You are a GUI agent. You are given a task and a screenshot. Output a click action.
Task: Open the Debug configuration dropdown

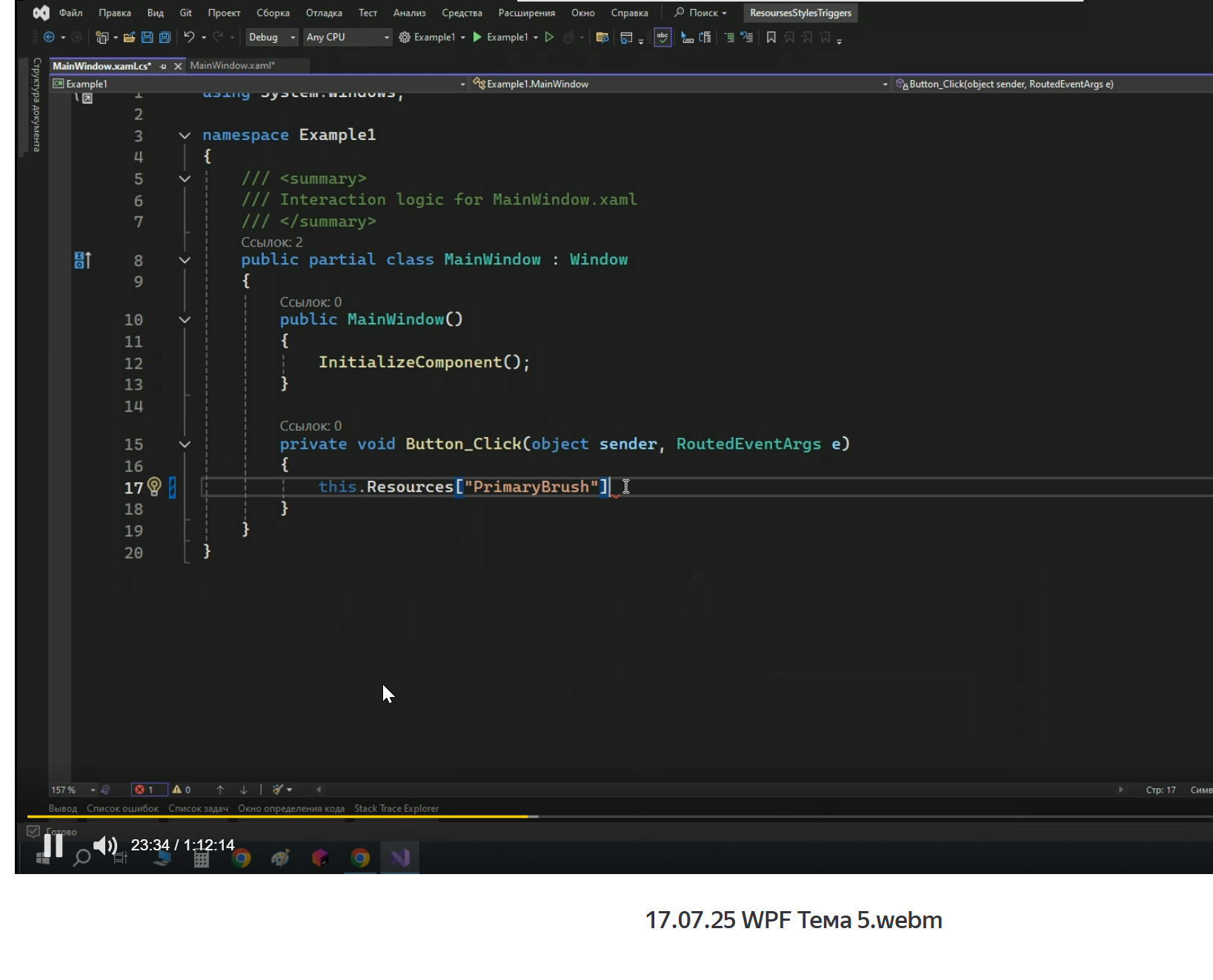coord(271,37)
